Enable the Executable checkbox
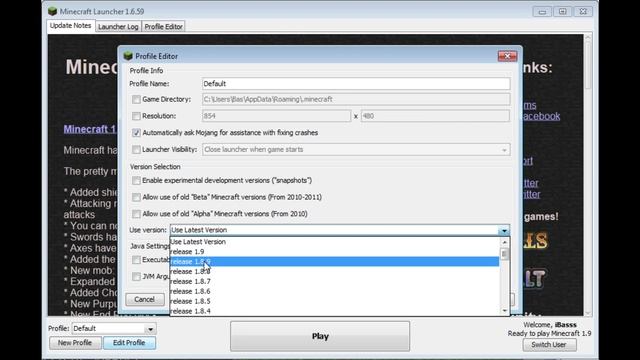This screenshot has width=640, height=360. coord(136,260)
